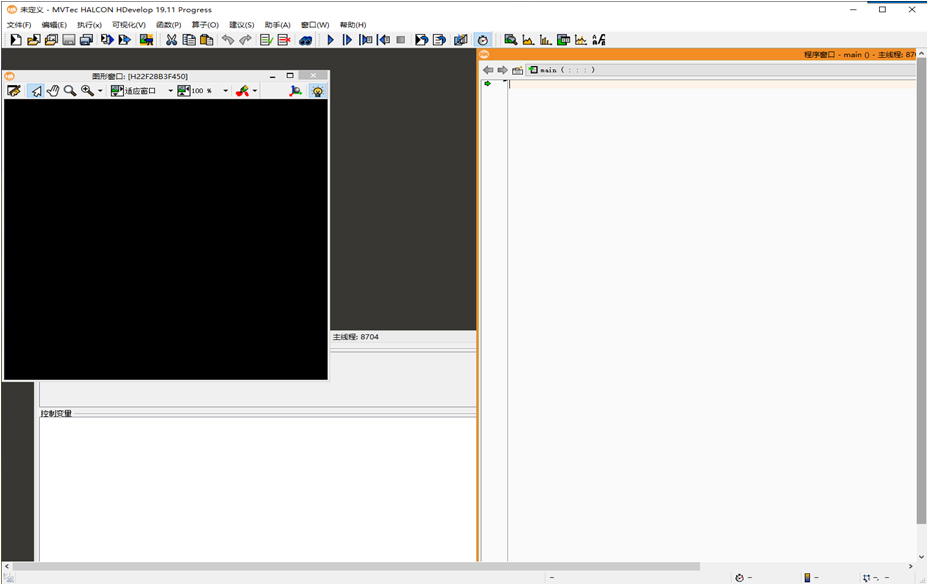Open the Feature inspection tool
928x585 pixels.
tap(563, 40)
